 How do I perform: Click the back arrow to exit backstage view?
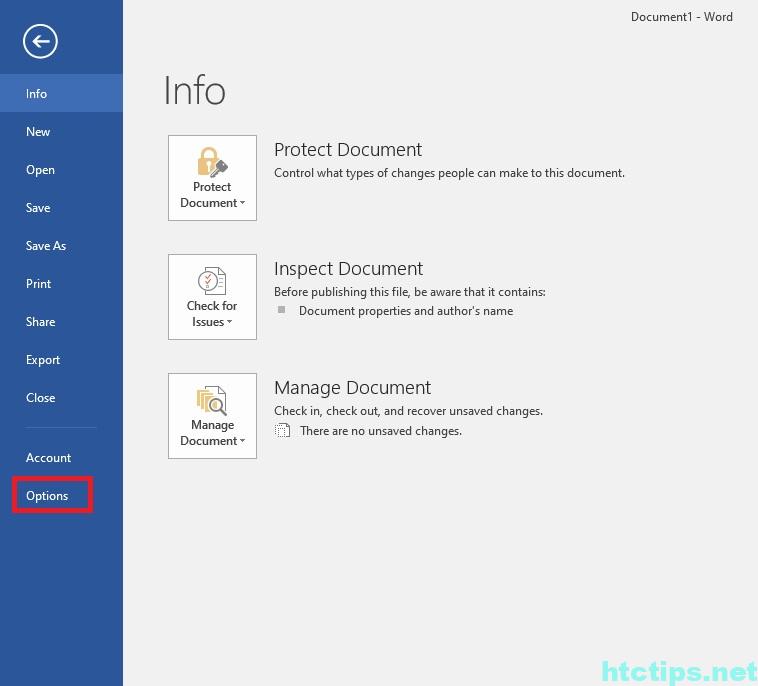pos(40,41)
